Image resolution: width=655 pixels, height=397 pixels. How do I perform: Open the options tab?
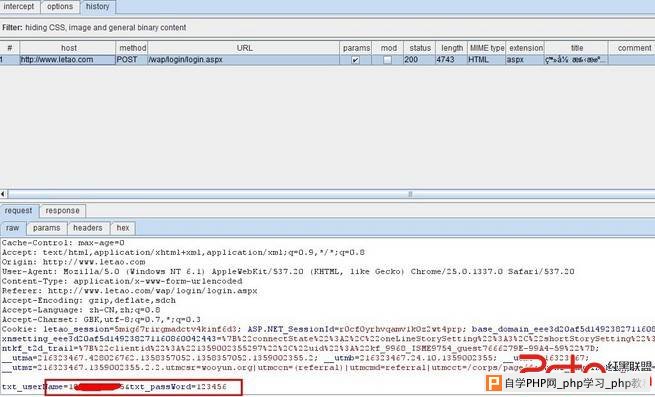(x=60, y=7)
